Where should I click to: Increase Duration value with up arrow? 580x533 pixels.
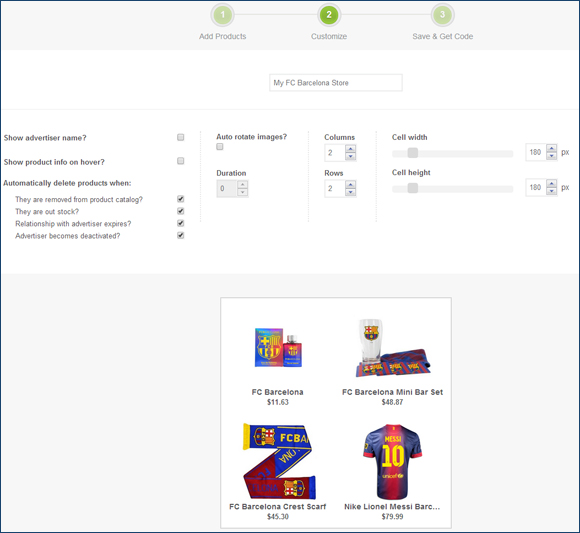(x=242, y=185)
